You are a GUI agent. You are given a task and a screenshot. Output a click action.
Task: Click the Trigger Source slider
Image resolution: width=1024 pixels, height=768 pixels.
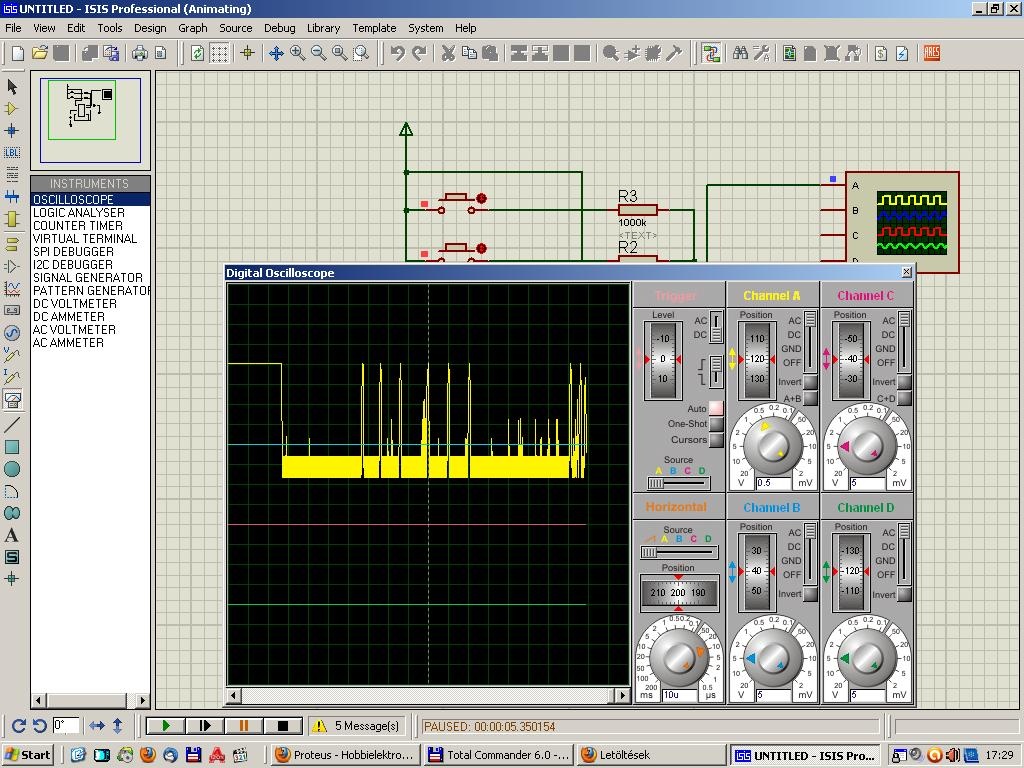[678, 483]
